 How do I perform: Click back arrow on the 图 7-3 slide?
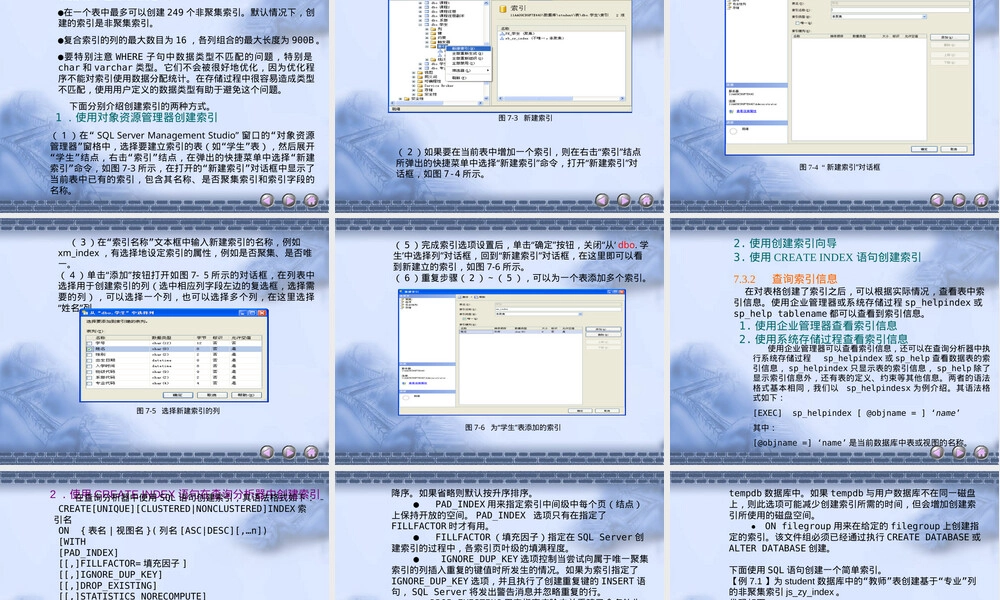coord(602,200)
